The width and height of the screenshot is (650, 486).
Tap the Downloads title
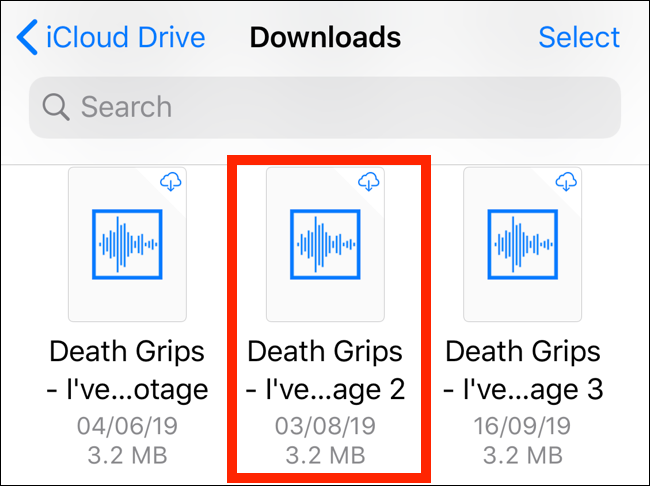pos(325,38)
